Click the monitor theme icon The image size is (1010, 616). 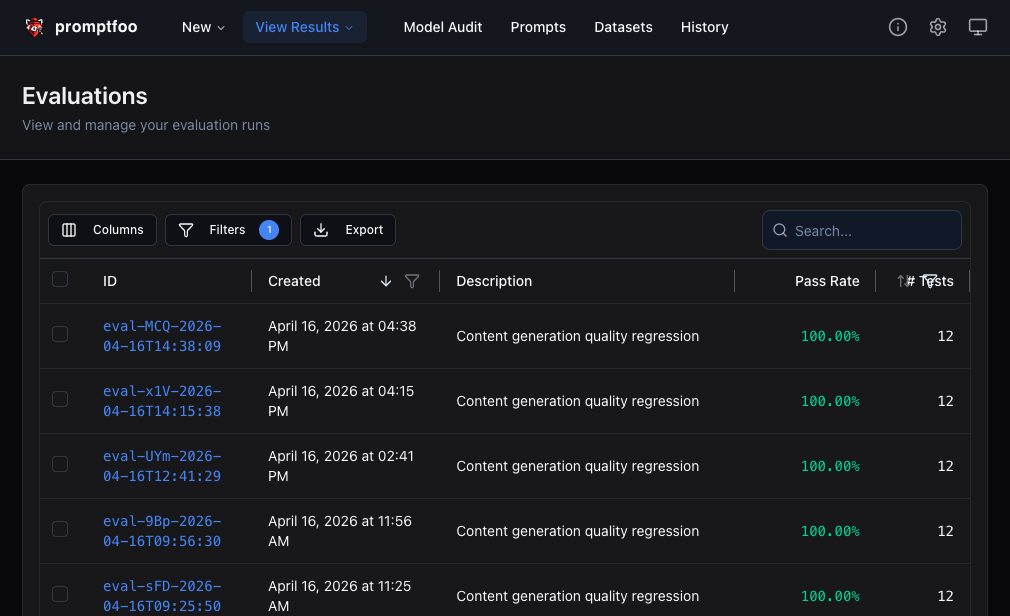tap(978, 27)
